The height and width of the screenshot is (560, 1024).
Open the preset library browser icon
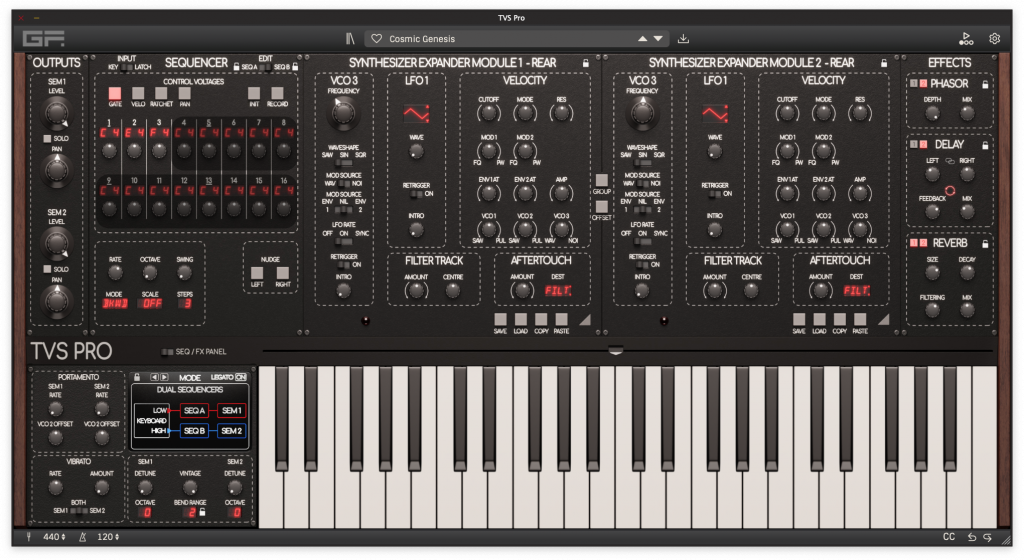[350, 39]
